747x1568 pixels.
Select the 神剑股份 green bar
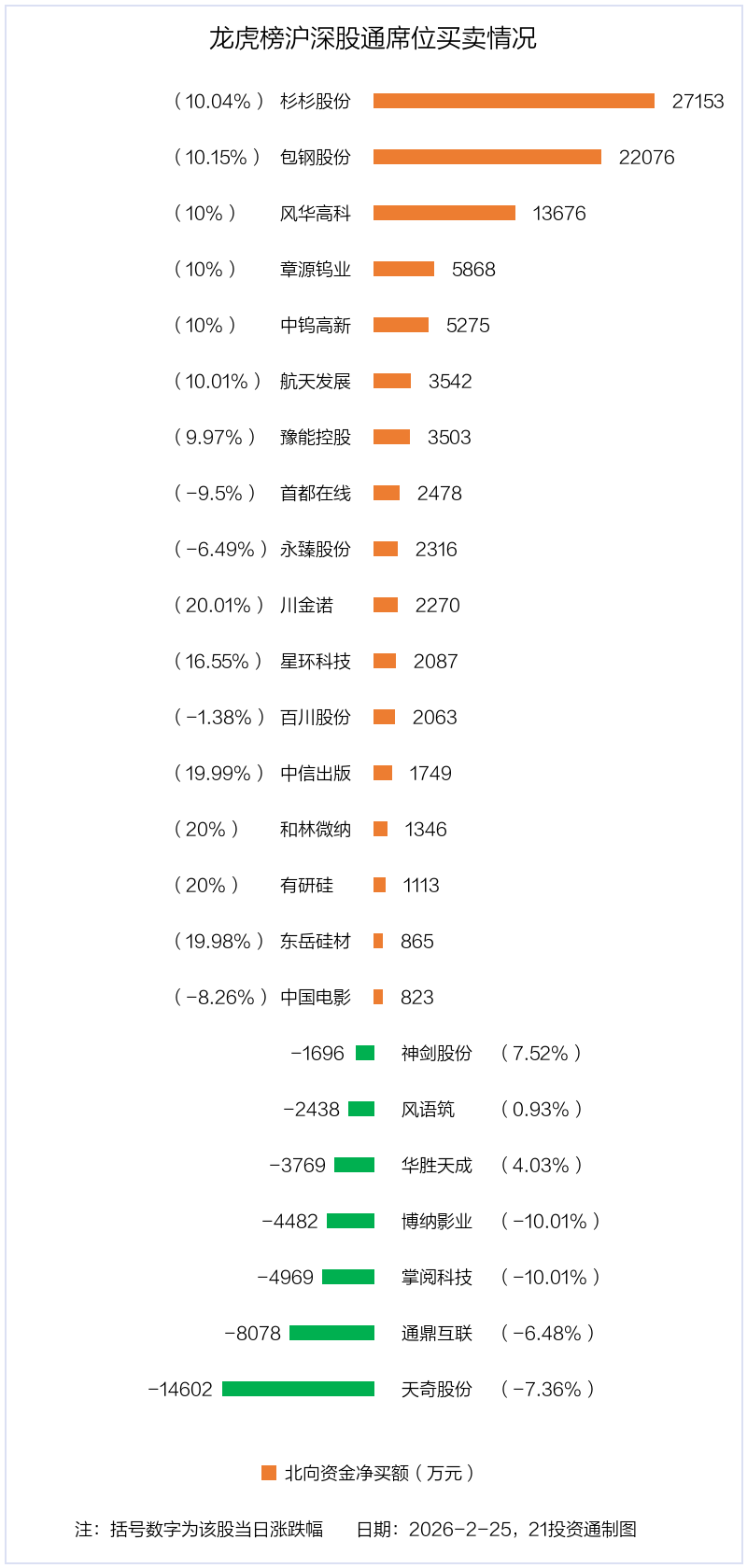(x=365, y=1053)
